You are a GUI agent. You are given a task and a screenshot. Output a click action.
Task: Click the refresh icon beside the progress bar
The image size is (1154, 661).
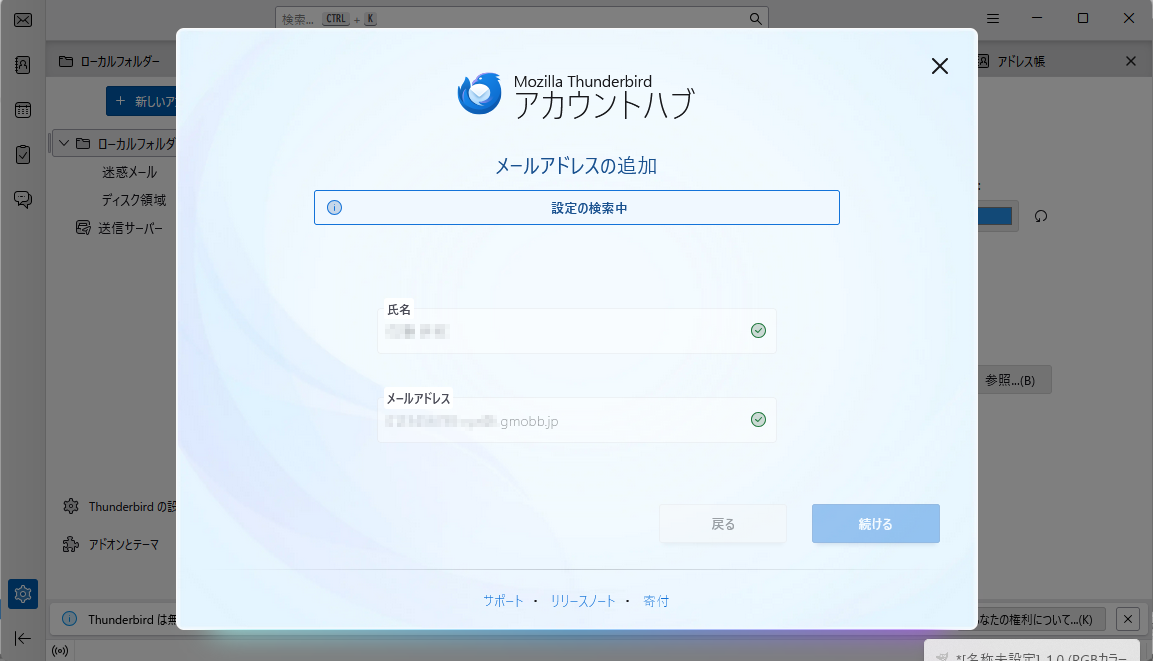tap(1041, 216)
